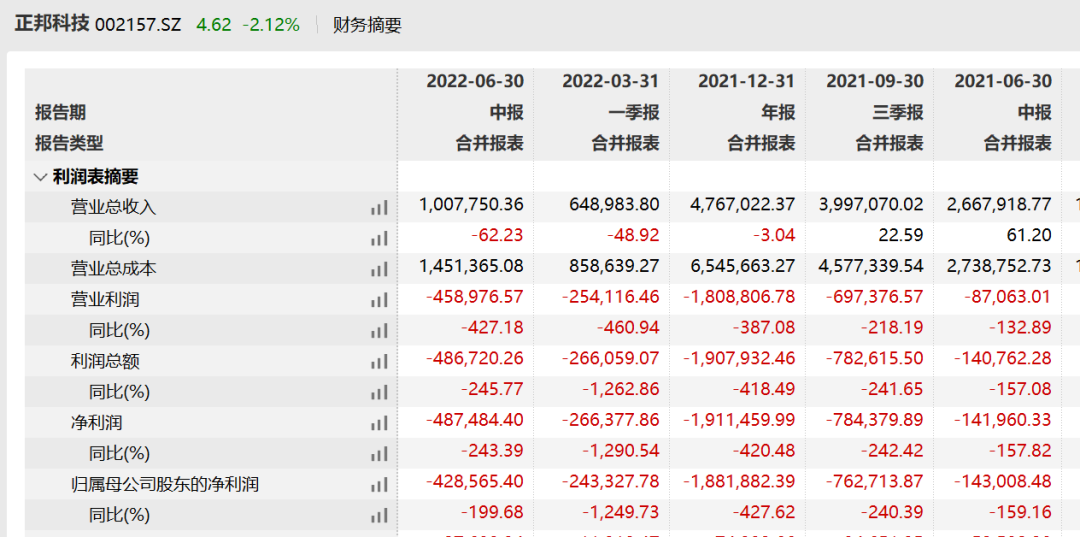Click the 营业总收入 row label
The image size is (1080, 537).
click(113, 207)
